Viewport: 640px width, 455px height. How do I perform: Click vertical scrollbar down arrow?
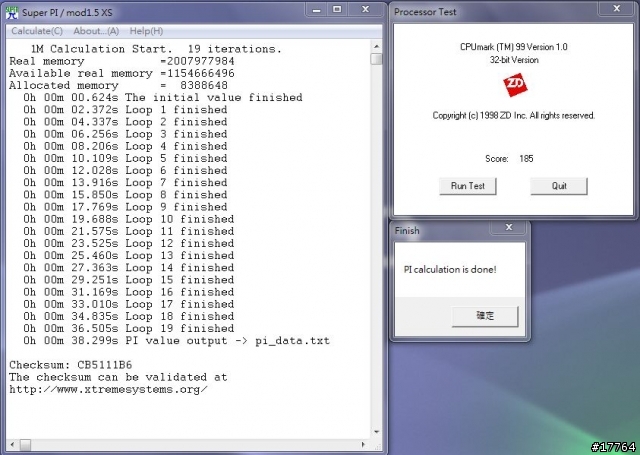click(x=376, y=432)
